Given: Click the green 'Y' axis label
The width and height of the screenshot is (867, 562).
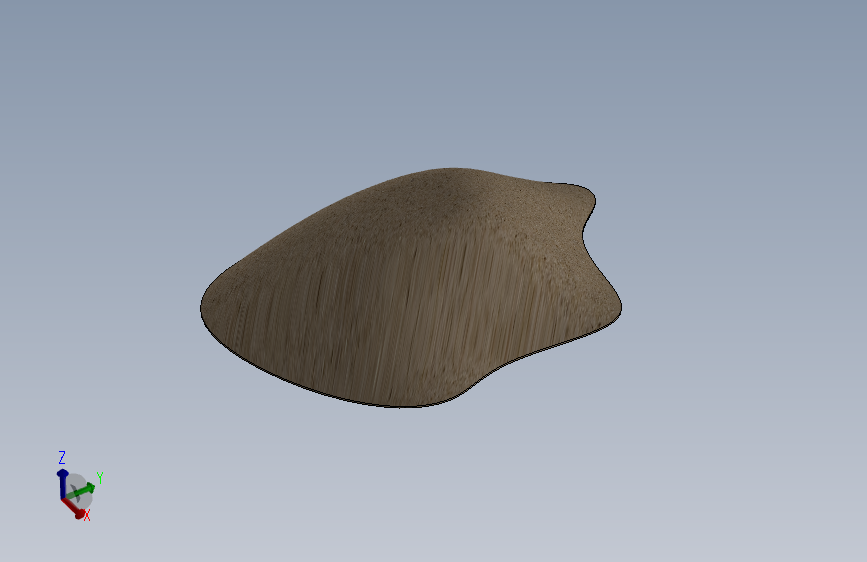Looking at the screenshot, I should (100, 477).
